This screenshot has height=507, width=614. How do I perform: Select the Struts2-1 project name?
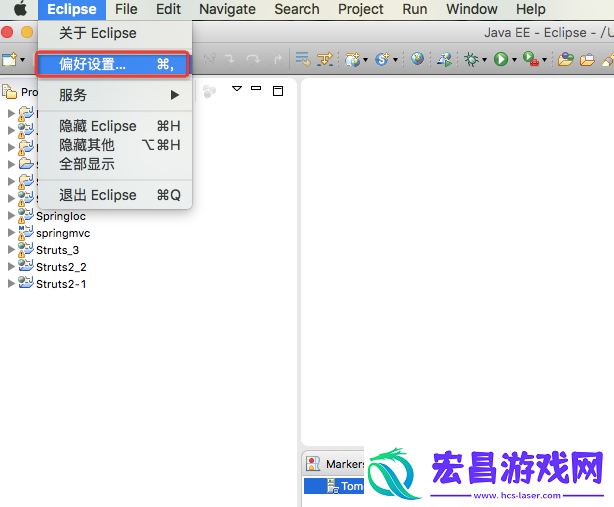pos(61,284)
